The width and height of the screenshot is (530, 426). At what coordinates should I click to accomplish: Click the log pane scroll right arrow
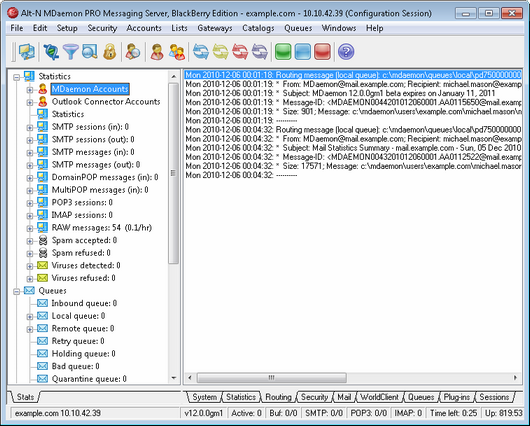[515, 378]
